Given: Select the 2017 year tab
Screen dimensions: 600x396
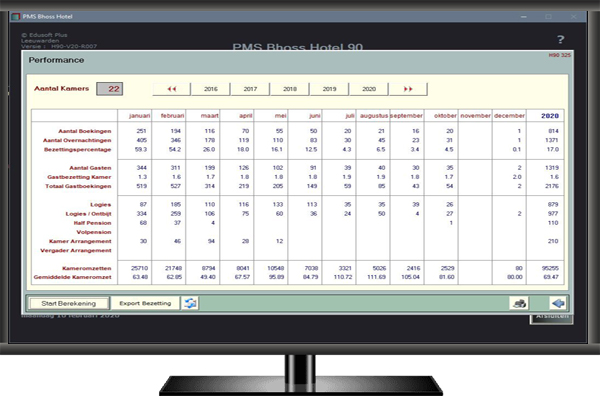Looking at the screenshot, I should click(x=250, y=89).
